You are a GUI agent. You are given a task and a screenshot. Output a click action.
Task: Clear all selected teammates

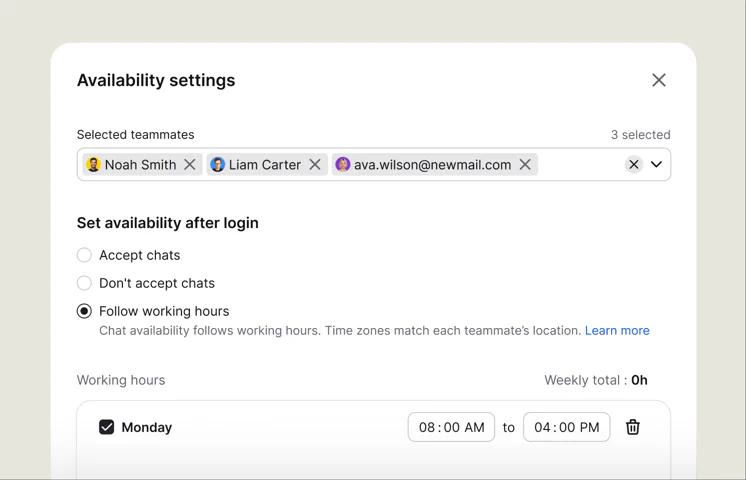634,165
